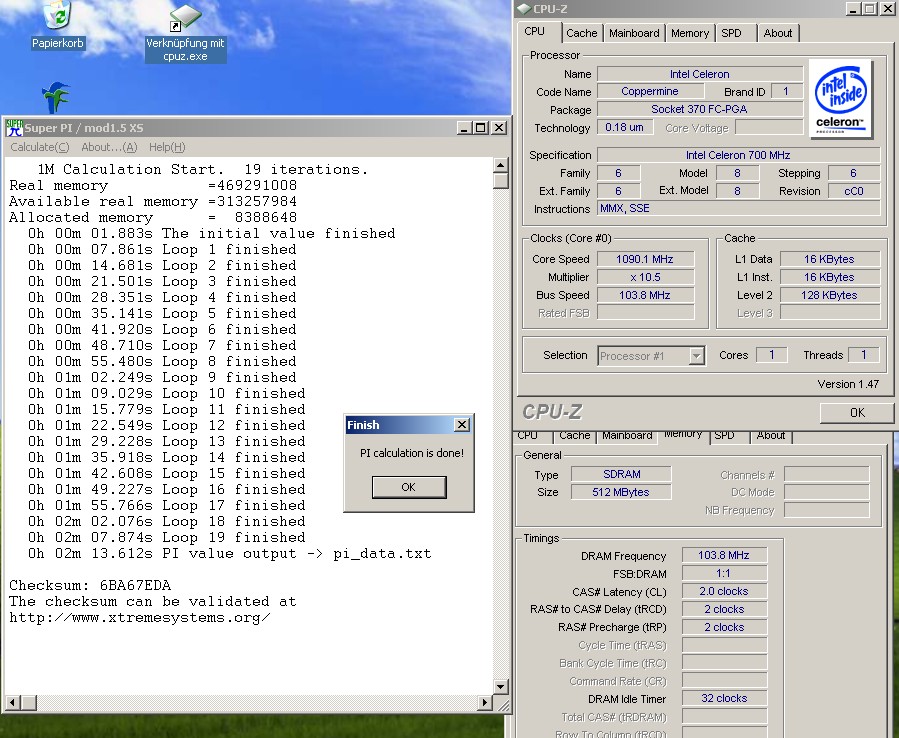This screenshot has height=738, width=899.
Task: Click the Instructions field MMX, SSE
Action: tap(738, 208)
